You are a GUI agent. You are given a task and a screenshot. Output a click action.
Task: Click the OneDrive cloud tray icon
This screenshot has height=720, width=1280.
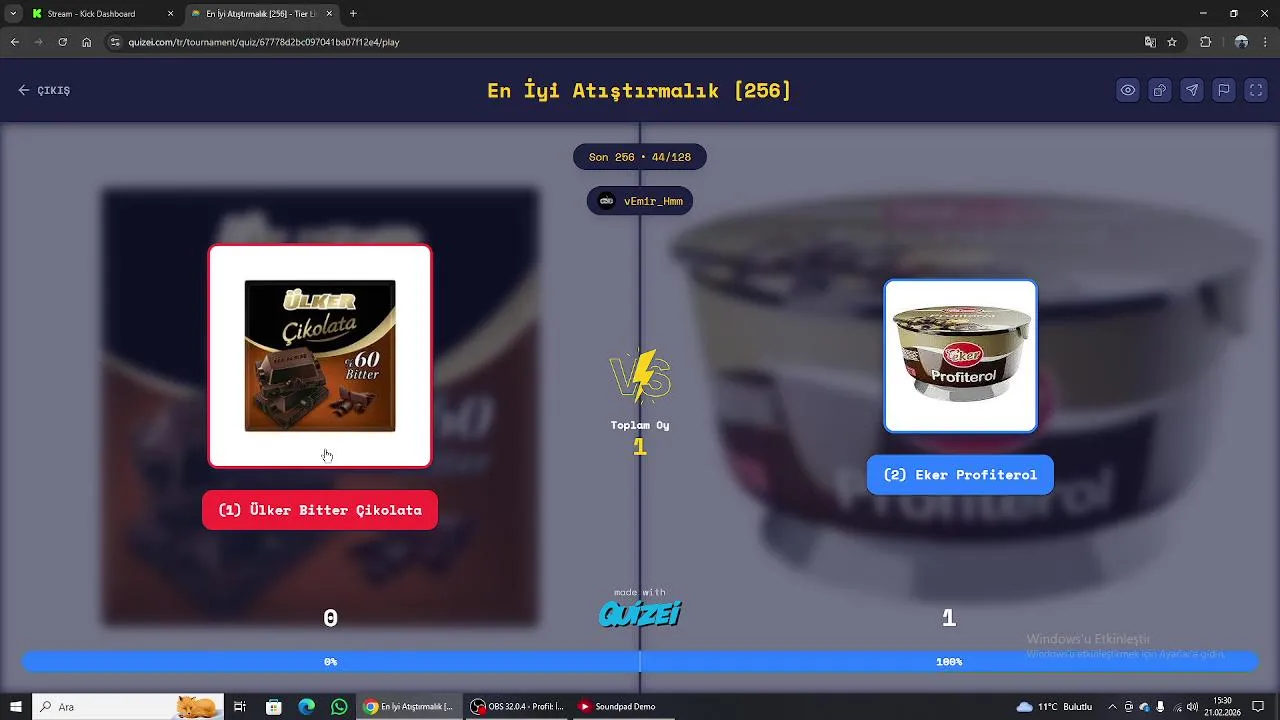[x=1145, y=707]
